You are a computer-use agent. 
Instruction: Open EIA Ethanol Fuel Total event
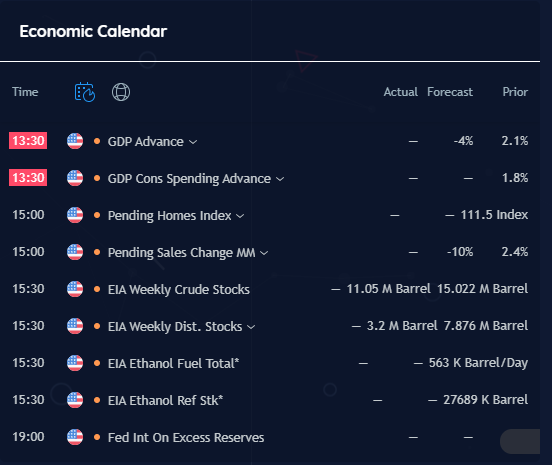pyautogui.click(x=173, y=363)
